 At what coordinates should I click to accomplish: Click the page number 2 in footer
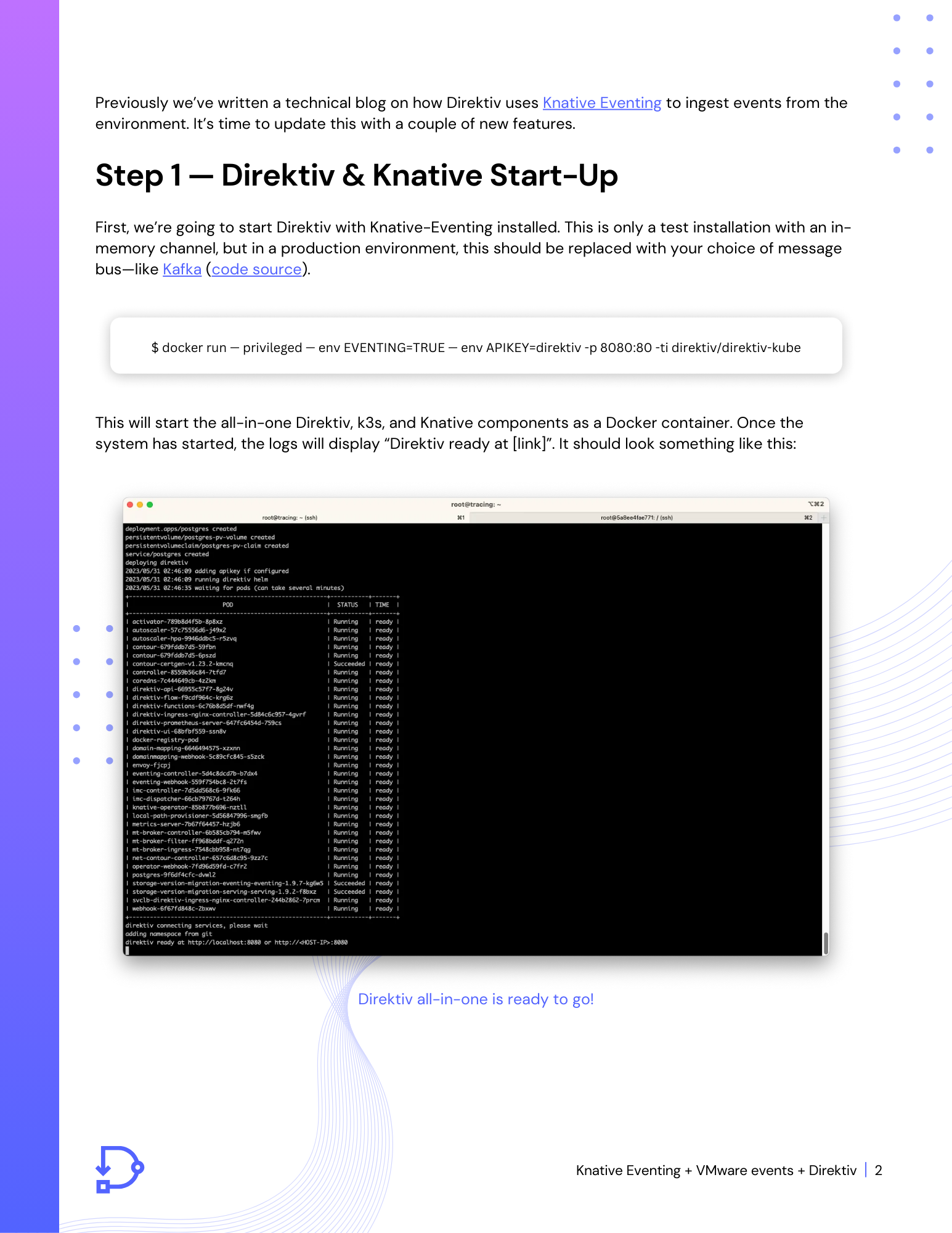[x=879, y=1170]
